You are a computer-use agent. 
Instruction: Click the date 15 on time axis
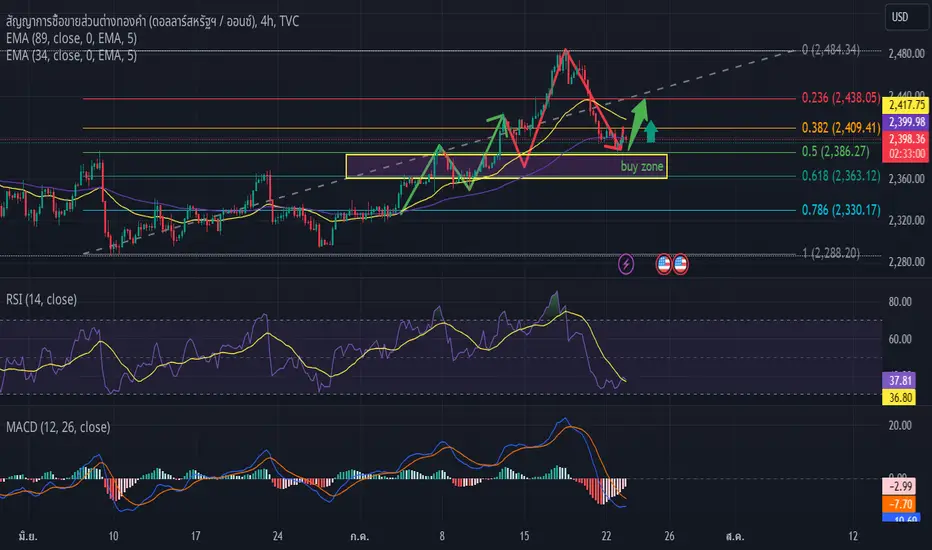[524, 536]
